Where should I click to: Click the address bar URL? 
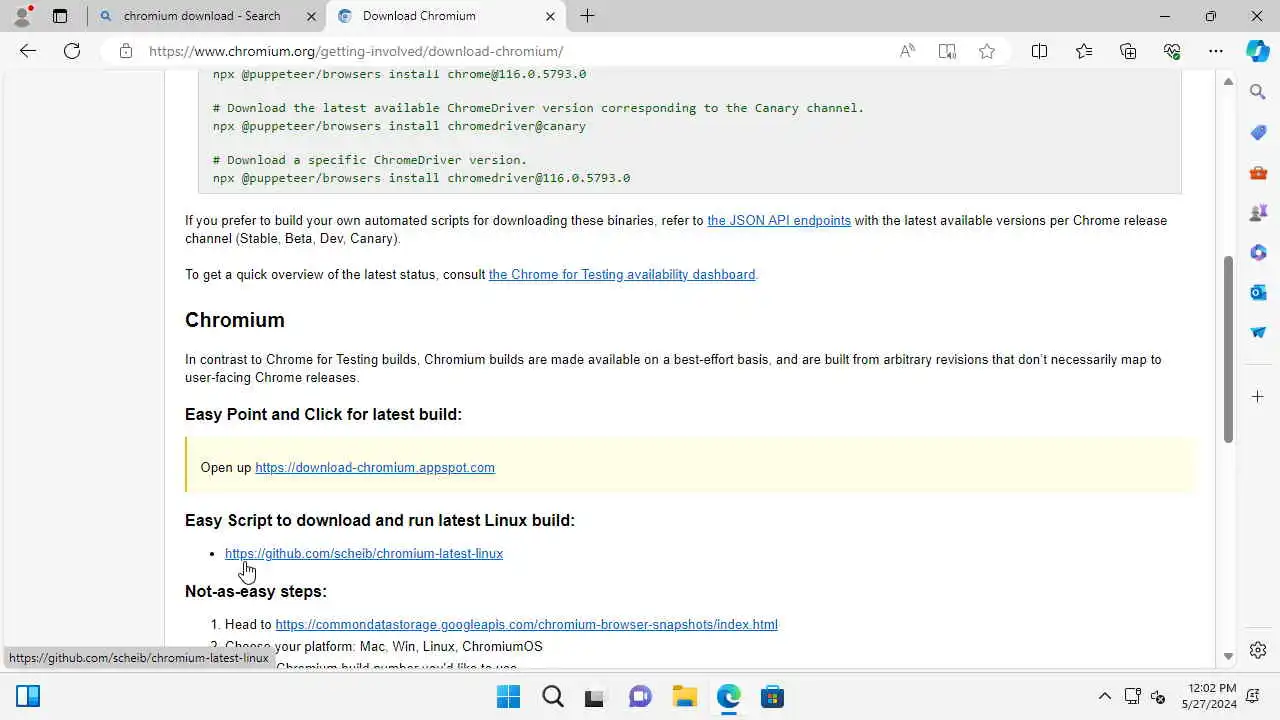tap(356, 51)
